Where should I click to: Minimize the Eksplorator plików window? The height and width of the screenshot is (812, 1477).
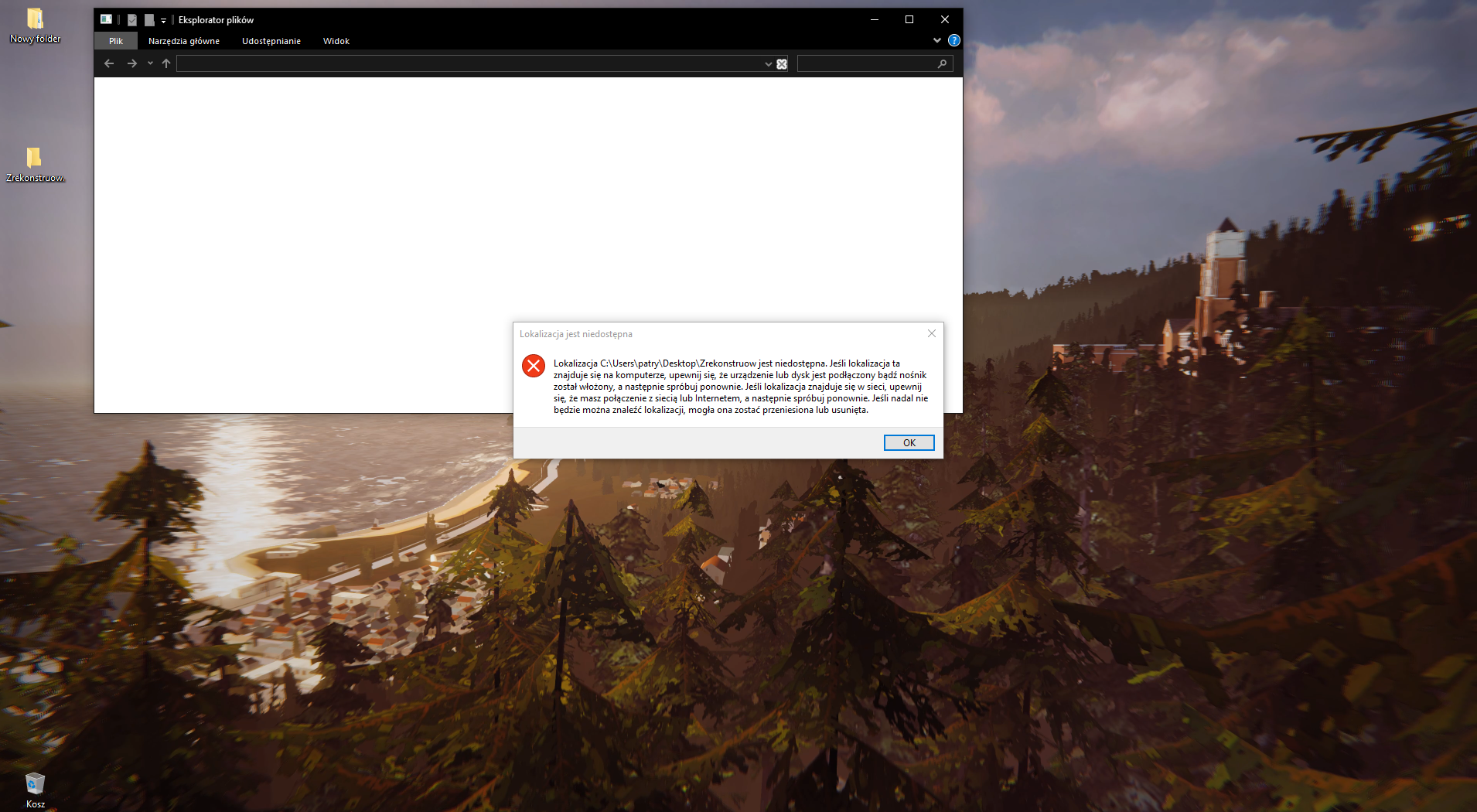coord(875,19)
